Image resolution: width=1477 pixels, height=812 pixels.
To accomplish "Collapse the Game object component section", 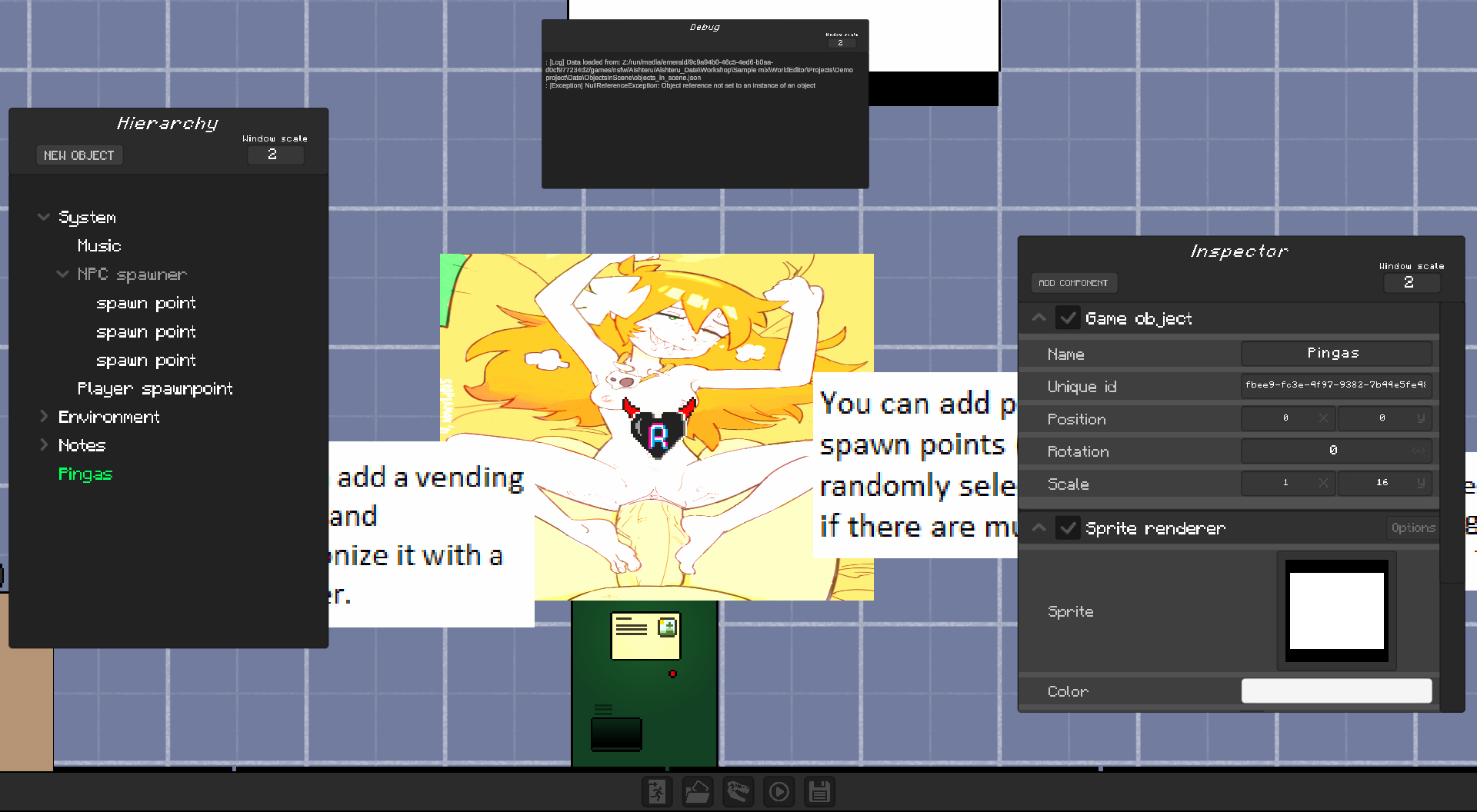I will pos(1039,318).
